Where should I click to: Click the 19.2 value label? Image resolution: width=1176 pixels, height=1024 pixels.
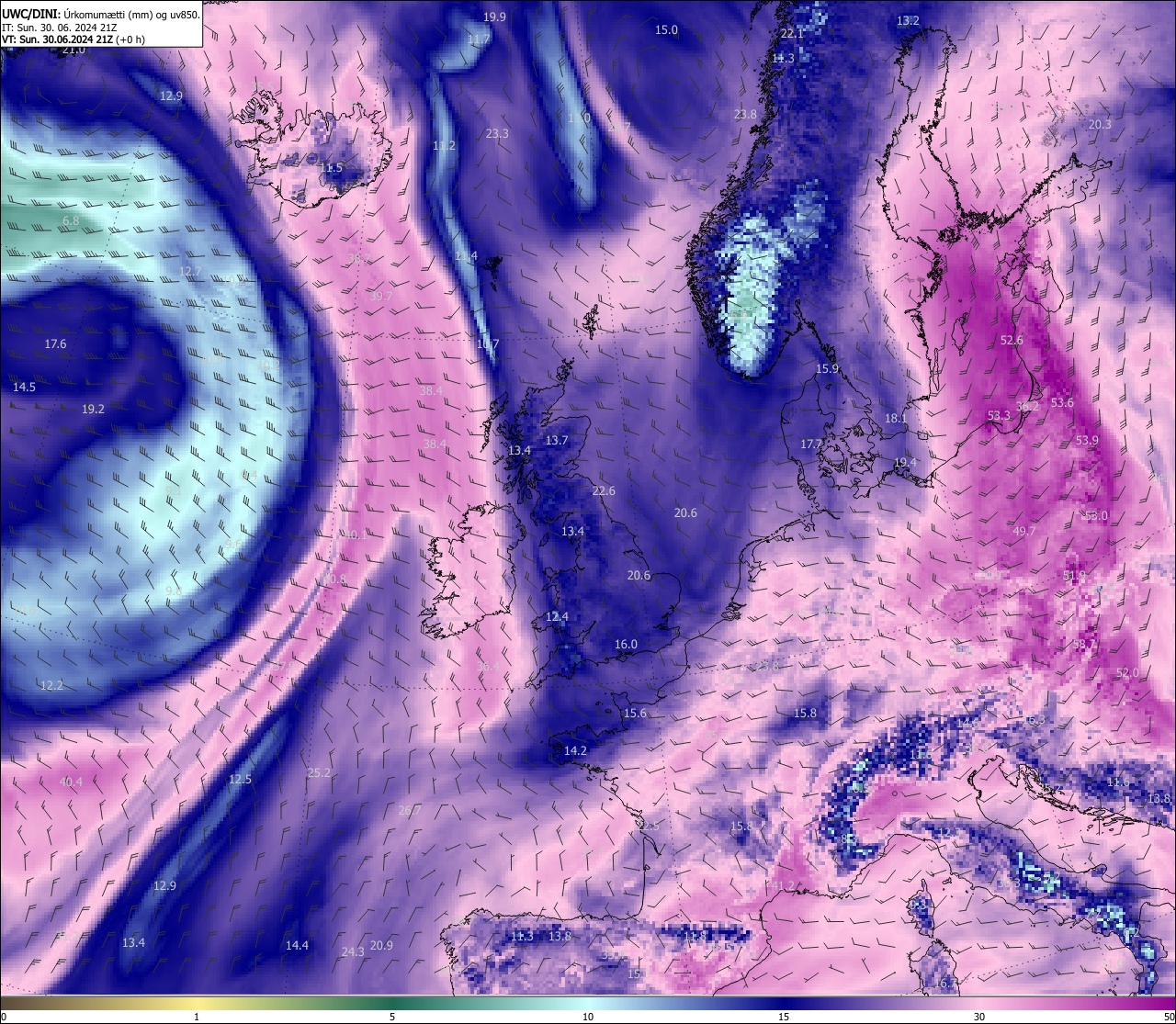93,410
